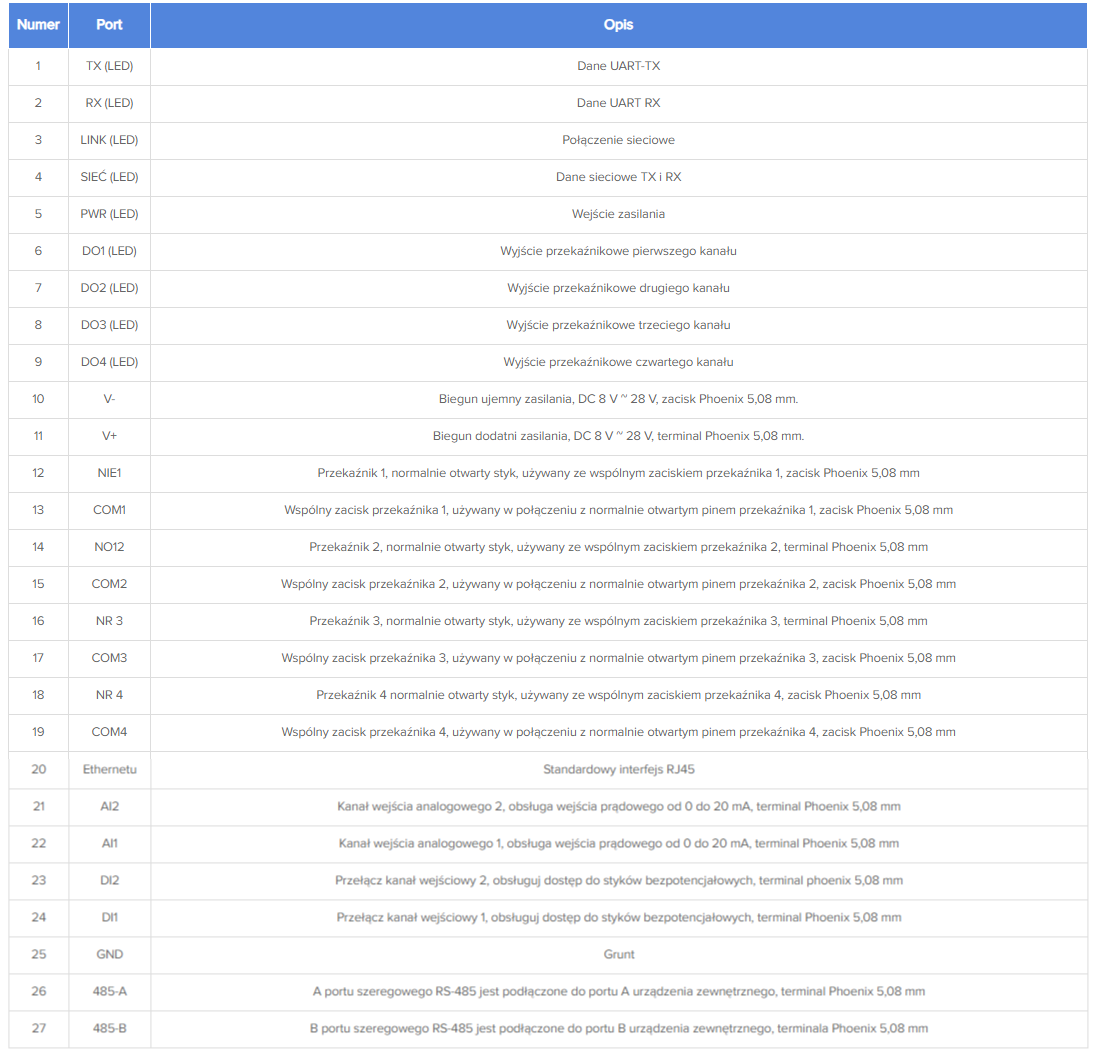This screenshot has width=1095, height=1056.
Task: Click the 'COM4' port cell
Action: click(x=110, y=733)
